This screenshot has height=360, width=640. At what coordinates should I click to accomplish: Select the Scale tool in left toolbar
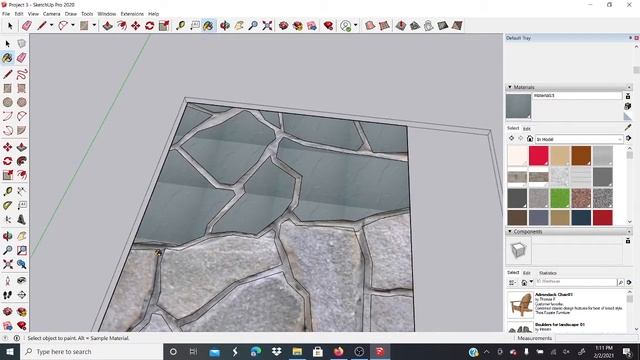point(7,175)
